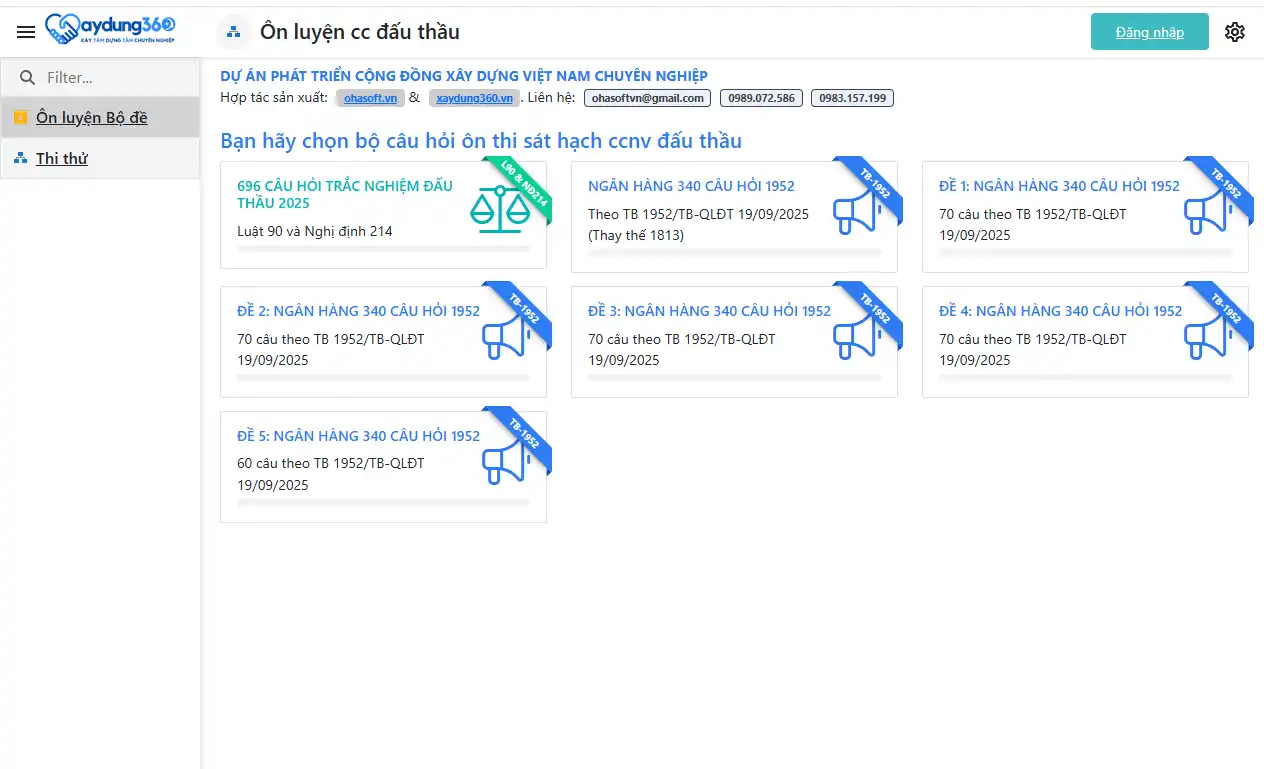The width and height of the screenshot is (1264, 769).
Task: Click megaphone icon on Đề 1 card
Action: pyautogui.click(x=1208, y=211)
